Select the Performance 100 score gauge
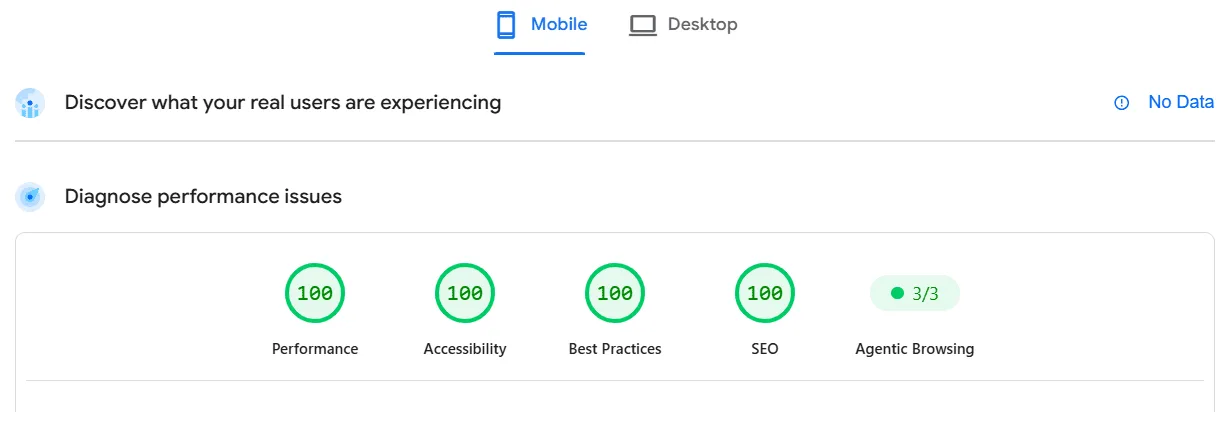Screen dimensions: 1230x446 315,293
